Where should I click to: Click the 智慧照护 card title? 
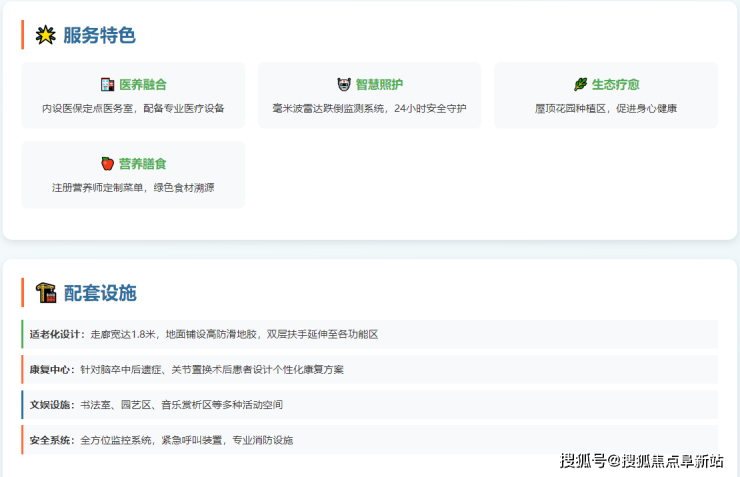tap(379, 85)
